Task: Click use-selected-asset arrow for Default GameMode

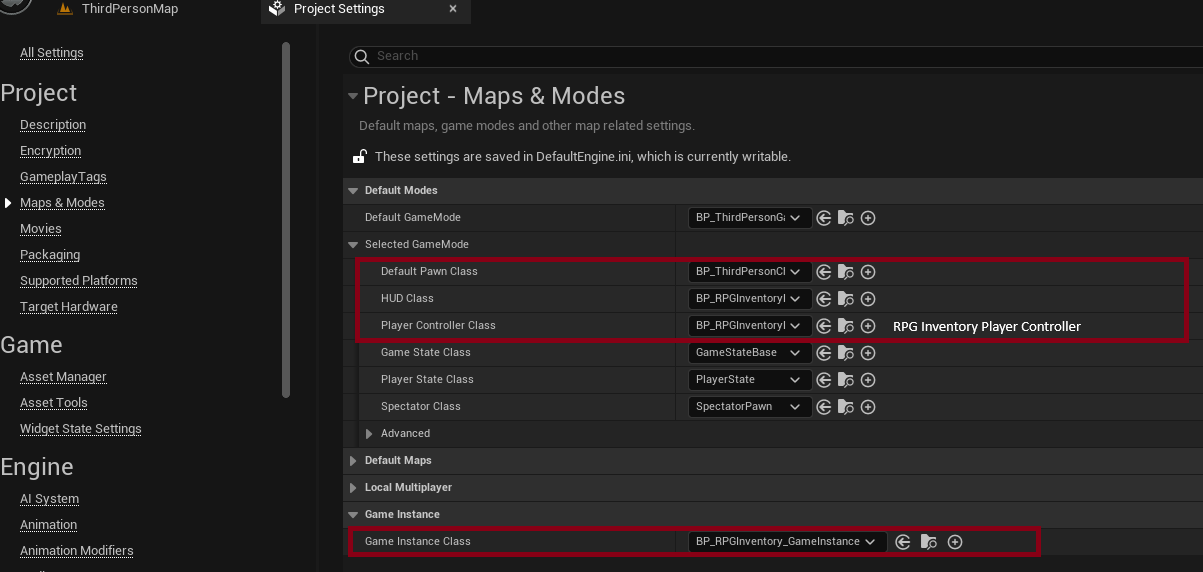Action: tap(824, 218)
